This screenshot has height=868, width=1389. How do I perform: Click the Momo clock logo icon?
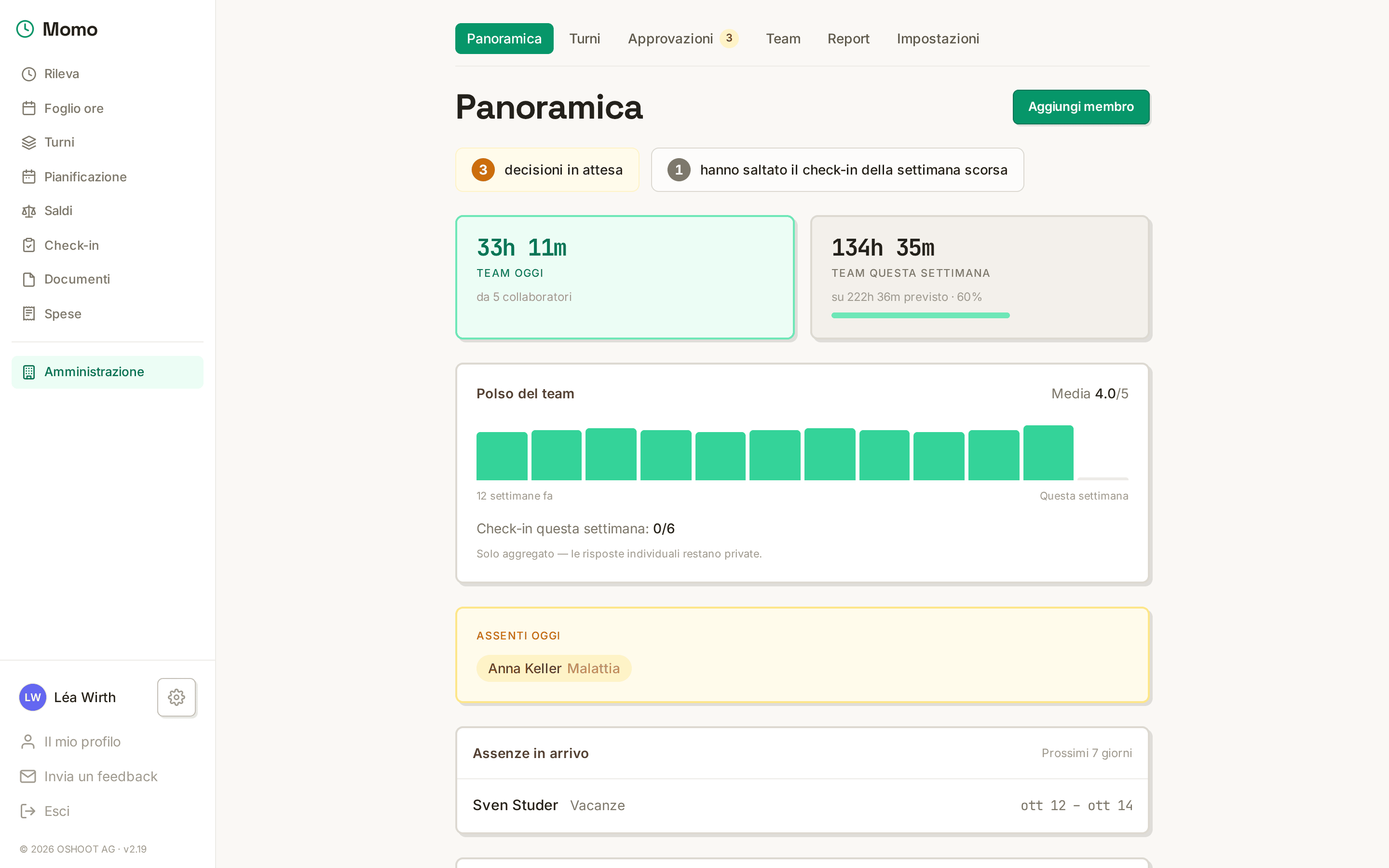(x=25, y=29)
